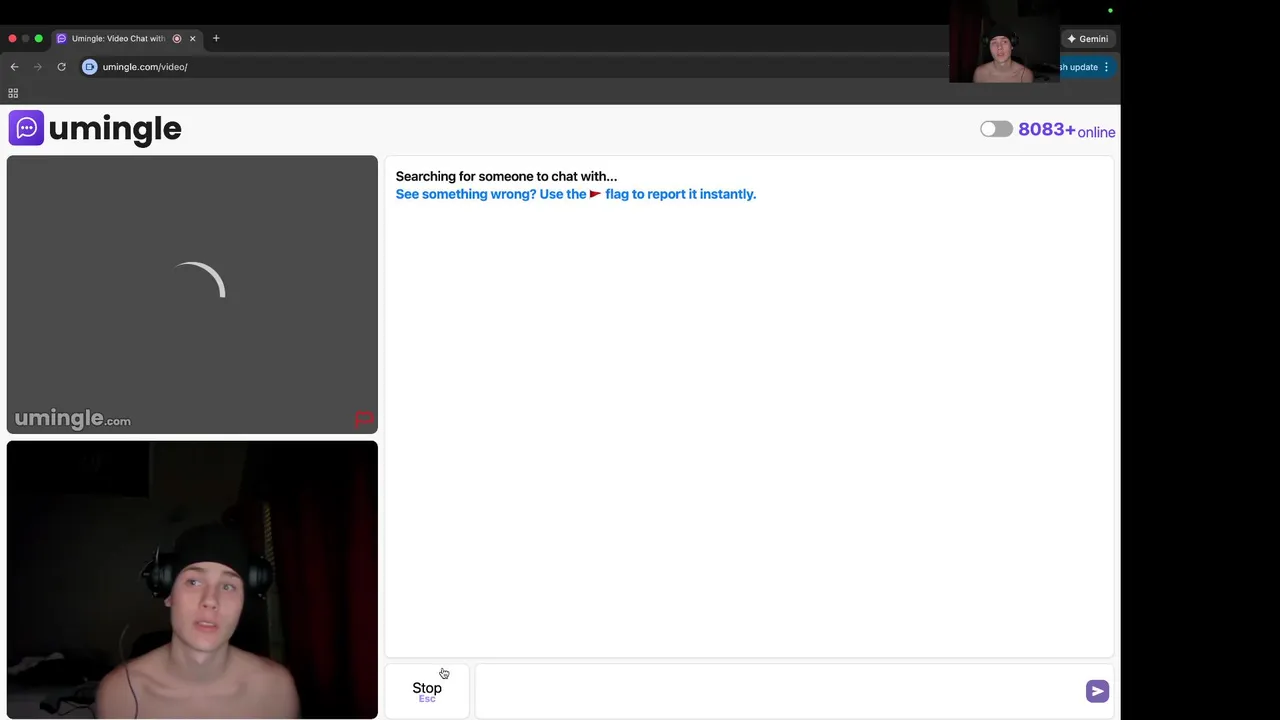Click the browser forward arrow
The image size is (1280, 720).
38,67
